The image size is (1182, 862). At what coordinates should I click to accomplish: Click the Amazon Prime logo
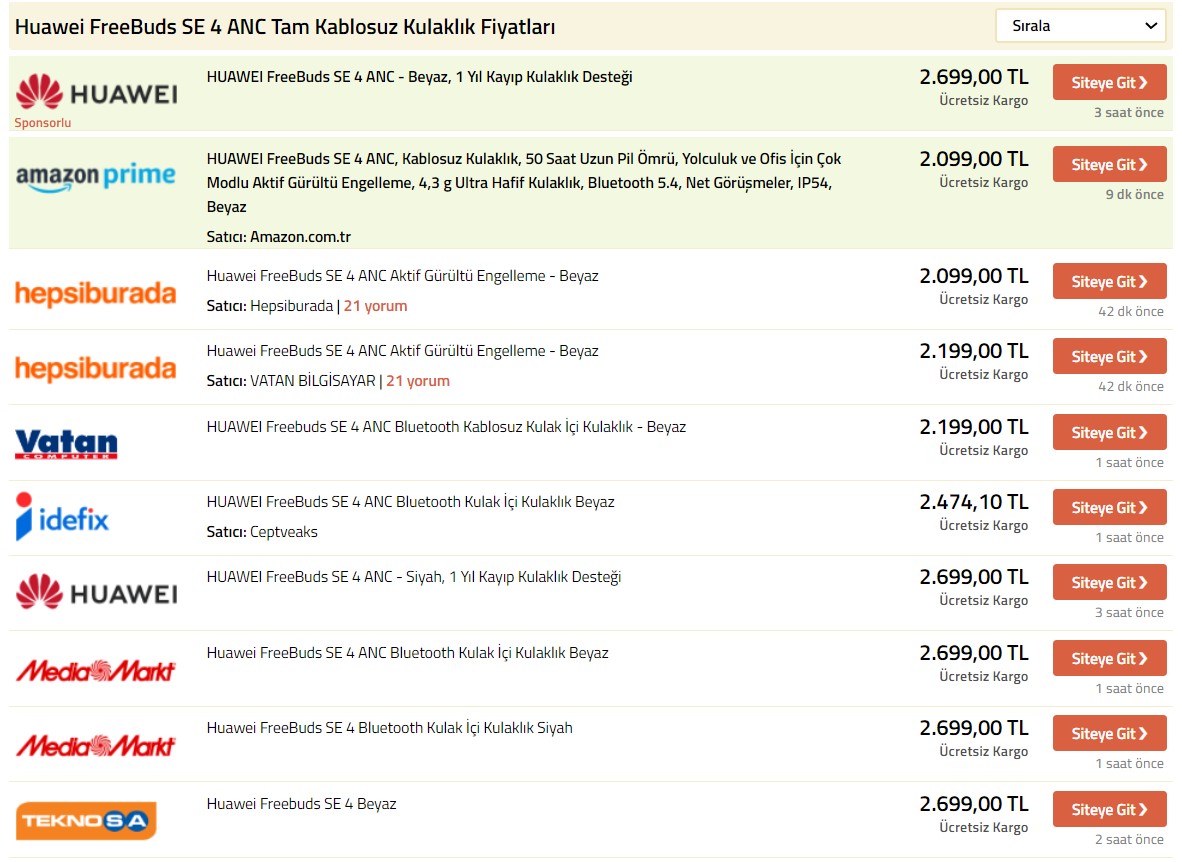click(96, 176)
